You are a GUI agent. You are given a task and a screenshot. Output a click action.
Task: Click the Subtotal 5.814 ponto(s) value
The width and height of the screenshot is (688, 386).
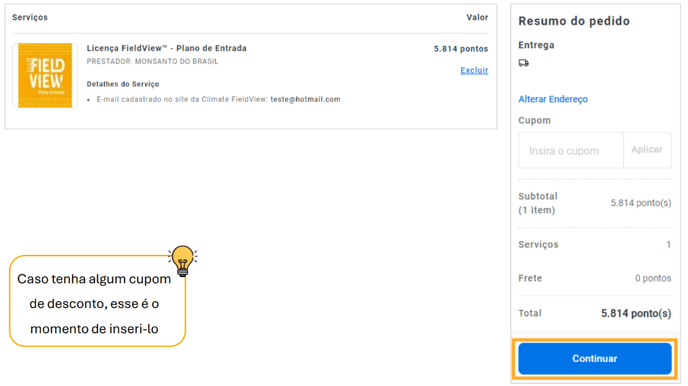click(641, 203)
